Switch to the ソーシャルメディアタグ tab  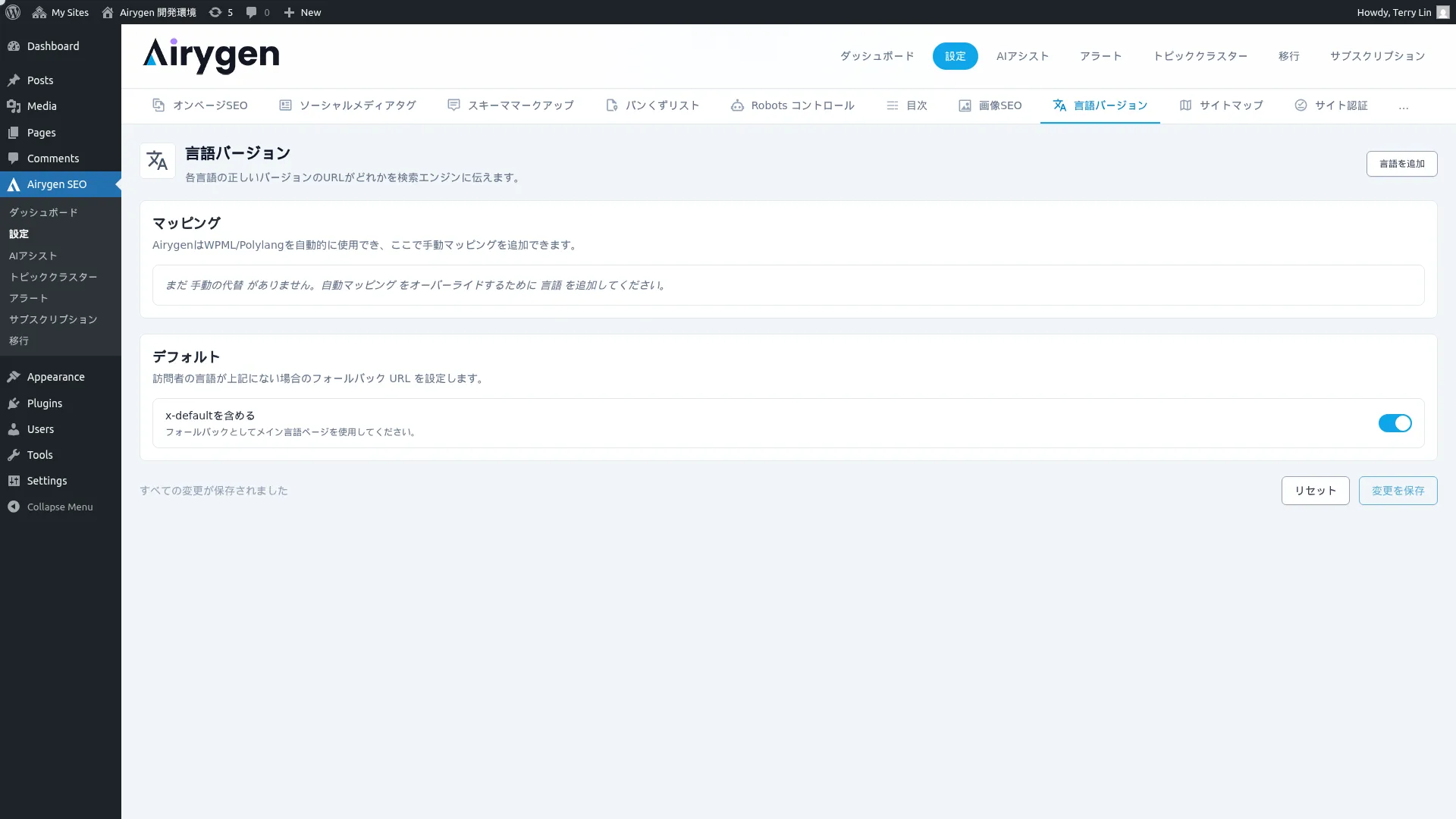point(347,105)
